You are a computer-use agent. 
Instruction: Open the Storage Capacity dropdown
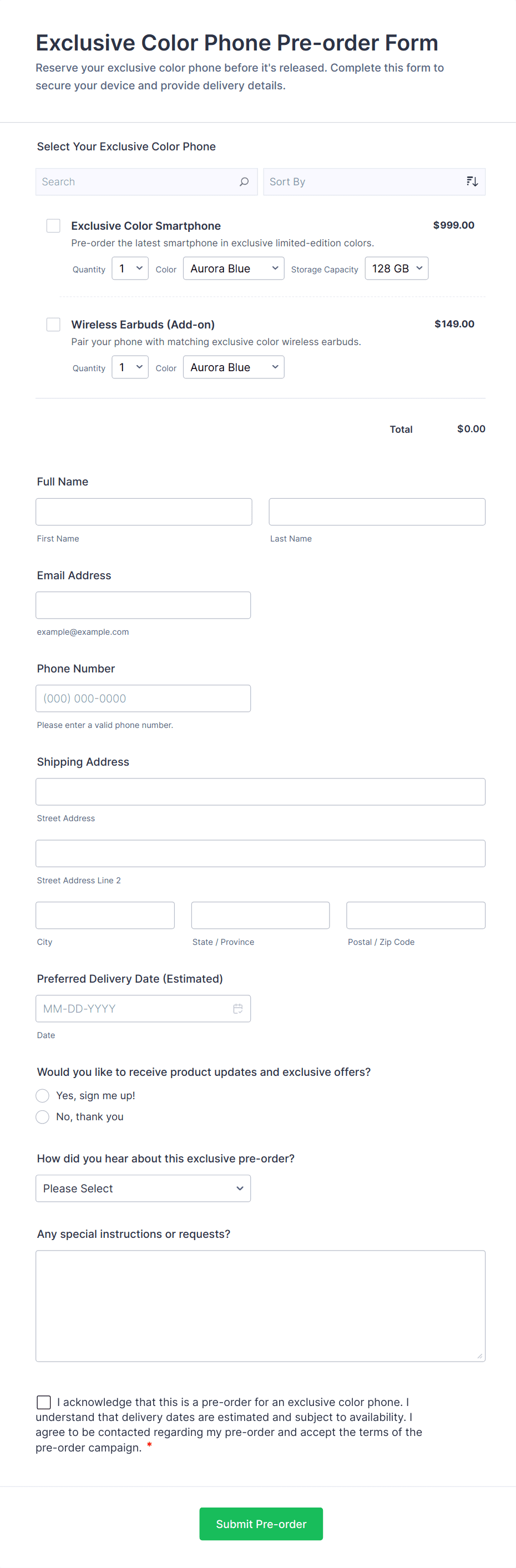(396, 269)
